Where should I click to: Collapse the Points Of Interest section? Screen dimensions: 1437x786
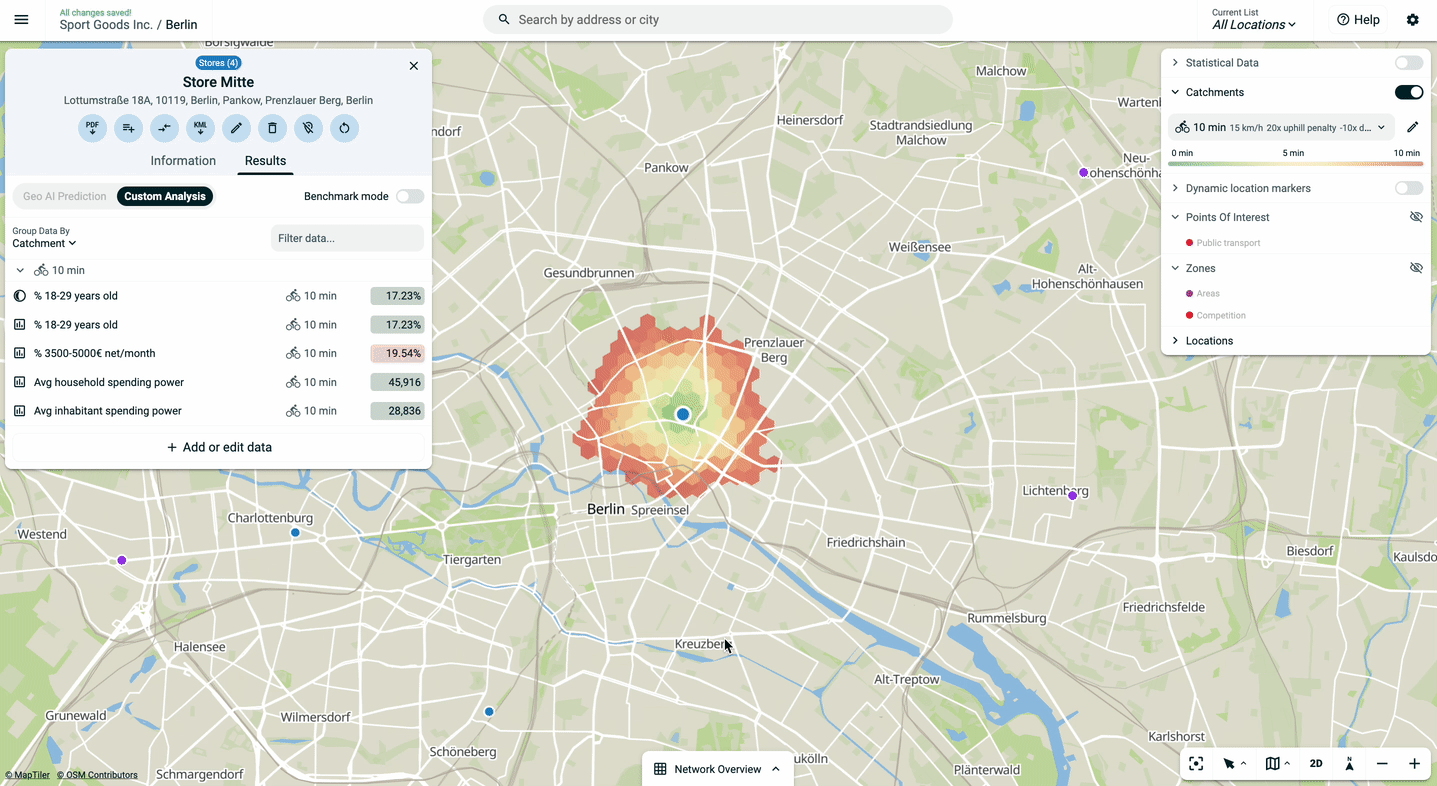tap(1175, 217)
